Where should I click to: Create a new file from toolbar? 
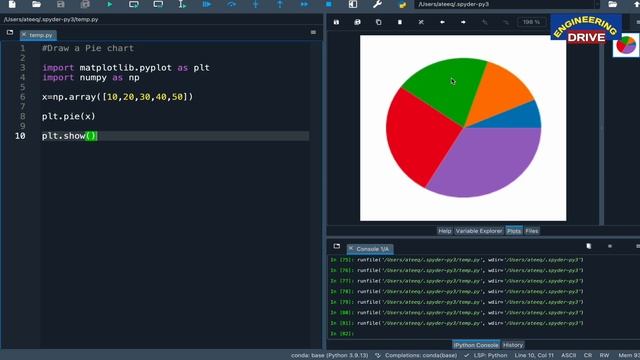(12, 4)
